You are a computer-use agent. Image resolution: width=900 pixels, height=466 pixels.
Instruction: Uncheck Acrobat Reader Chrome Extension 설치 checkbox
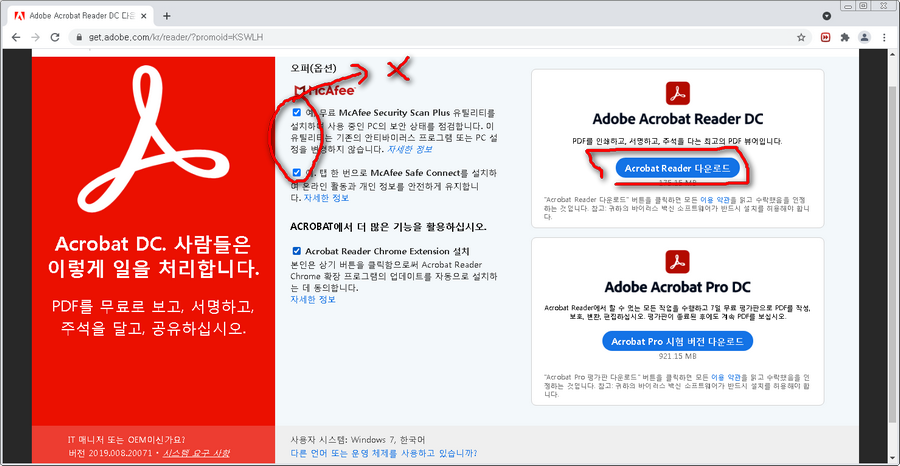pyautogui.click(x=296, y=251)
